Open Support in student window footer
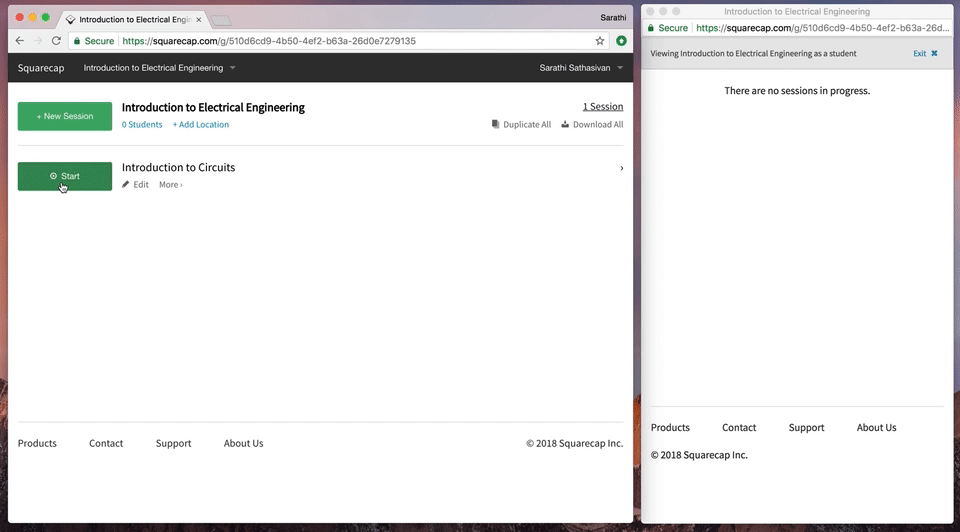The image size is (960, 532). point(806,427)
